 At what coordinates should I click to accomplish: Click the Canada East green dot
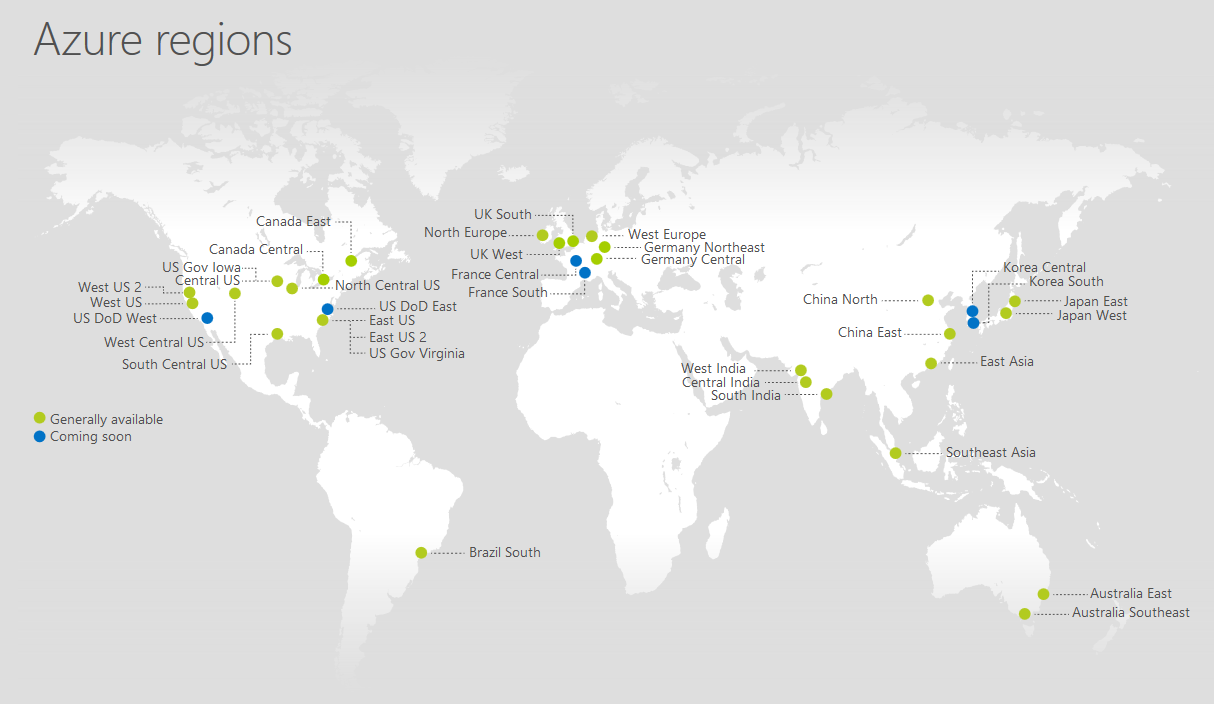(x=351, y=261)
